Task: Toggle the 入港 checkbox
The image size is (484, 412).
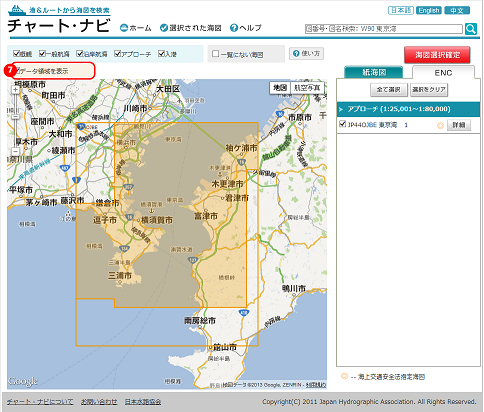Action: click(161, 53)
